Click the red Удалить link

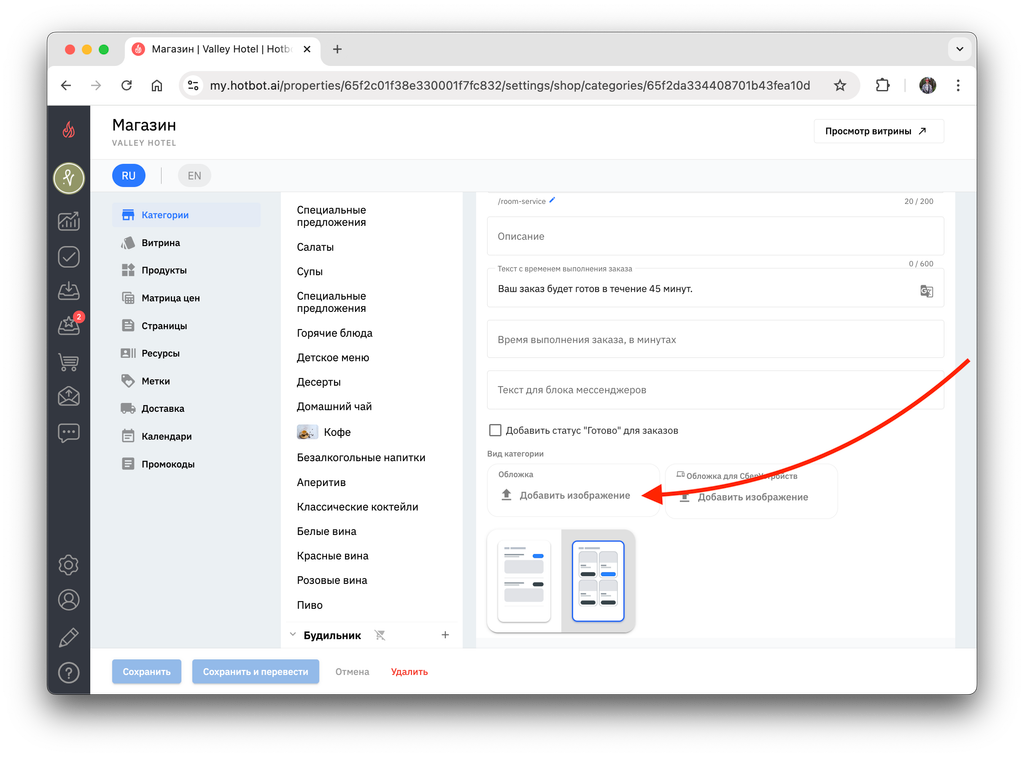pos(409,671)
